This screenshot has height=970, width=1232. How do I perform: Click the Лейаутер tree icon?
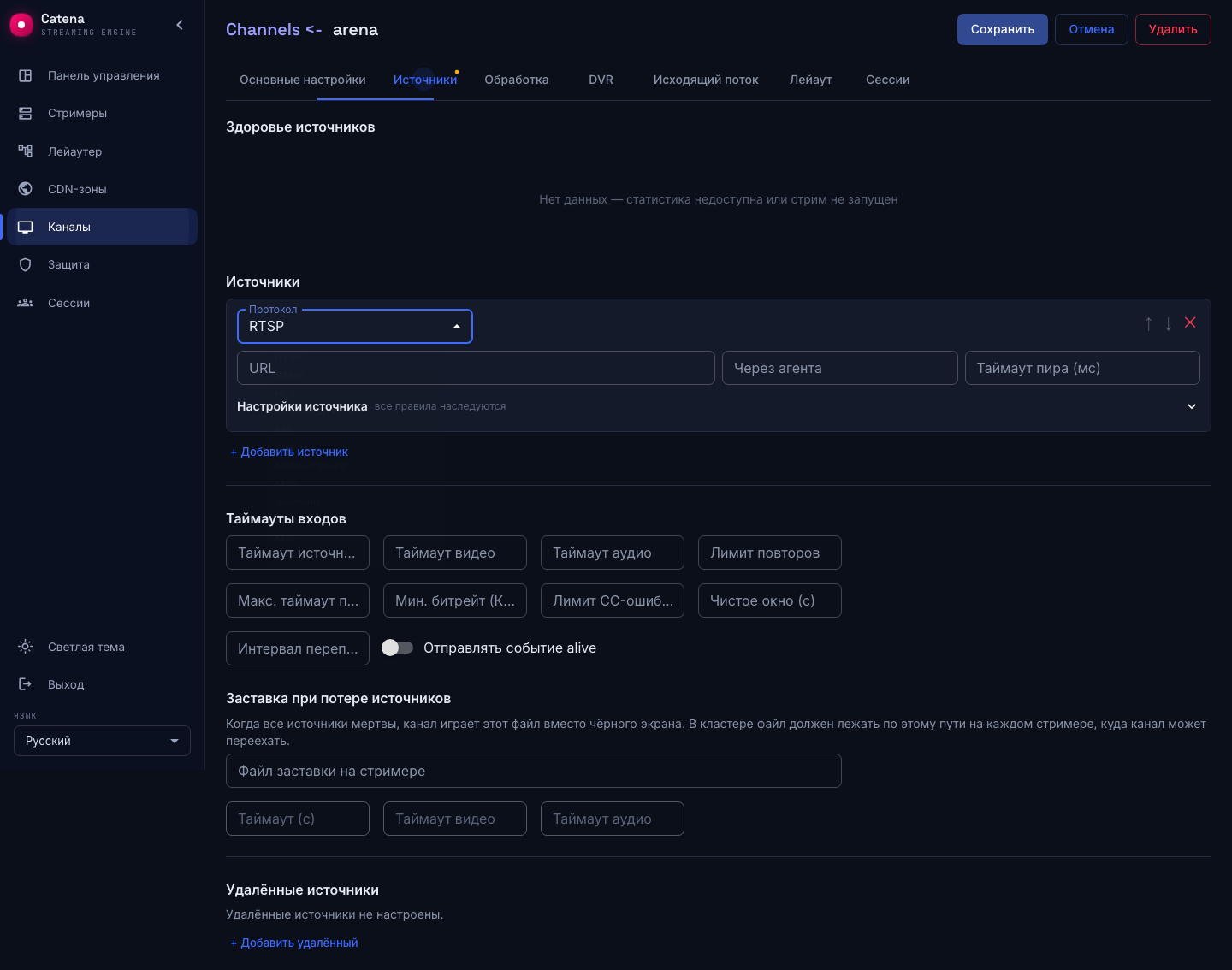[26, 151]
